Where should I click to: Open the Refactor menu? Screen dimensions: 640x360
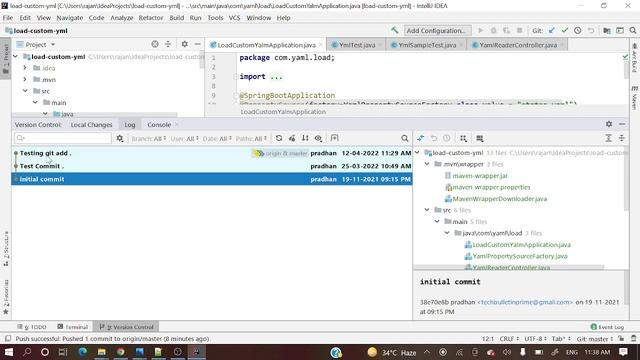151,18
